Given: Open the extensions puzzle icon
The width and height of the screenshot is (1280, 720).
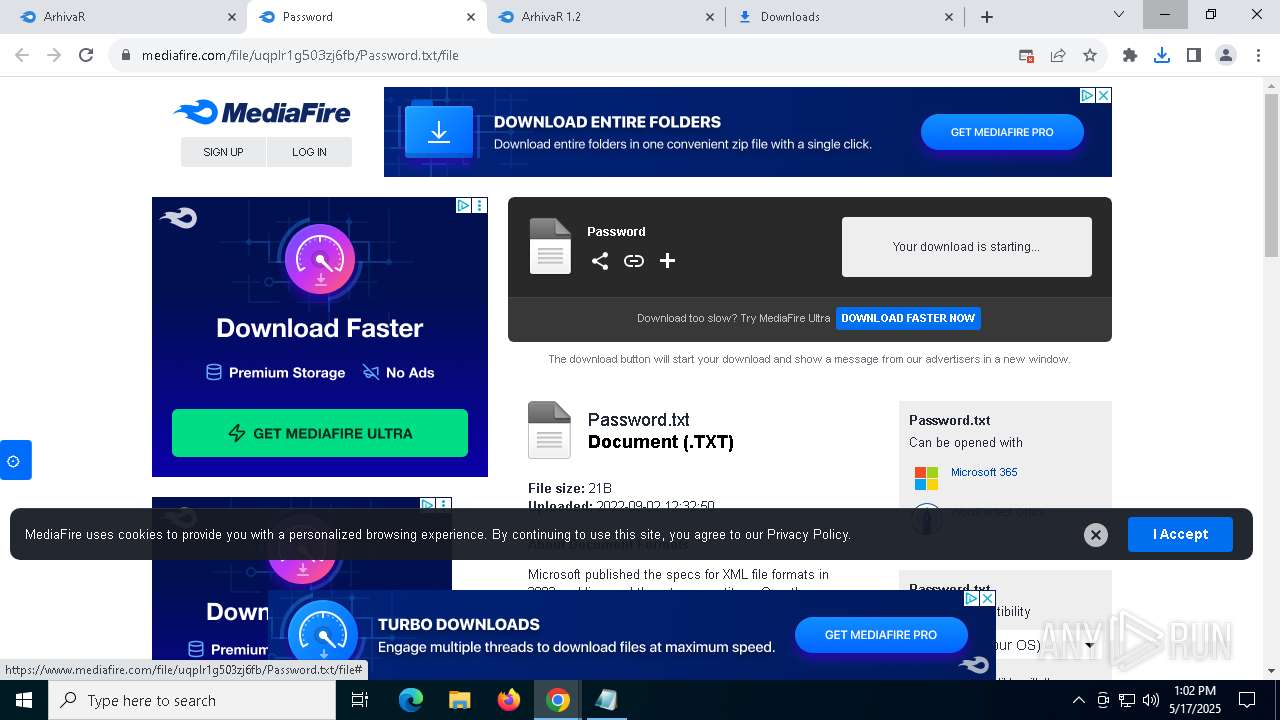Looking at the screenshot, I should pos(1130,56).
